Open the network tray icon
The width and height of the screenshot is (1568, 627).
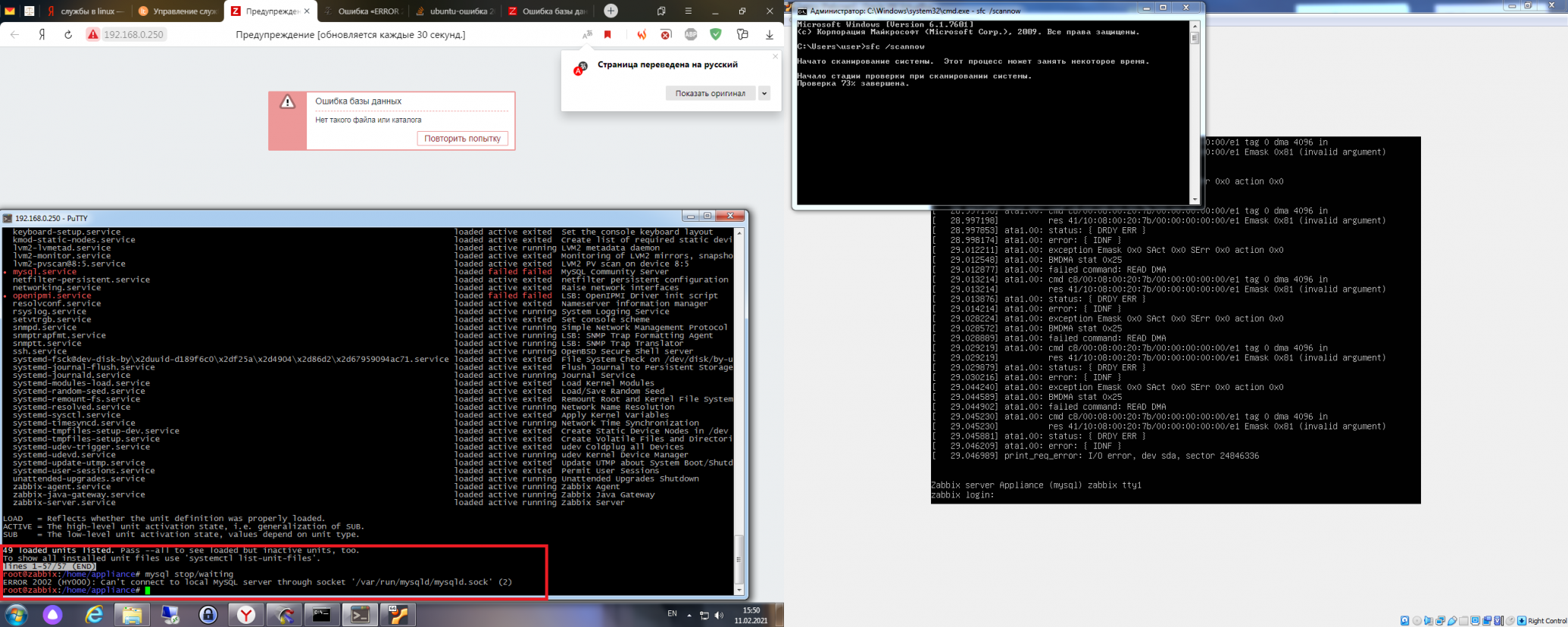point(704,615)
